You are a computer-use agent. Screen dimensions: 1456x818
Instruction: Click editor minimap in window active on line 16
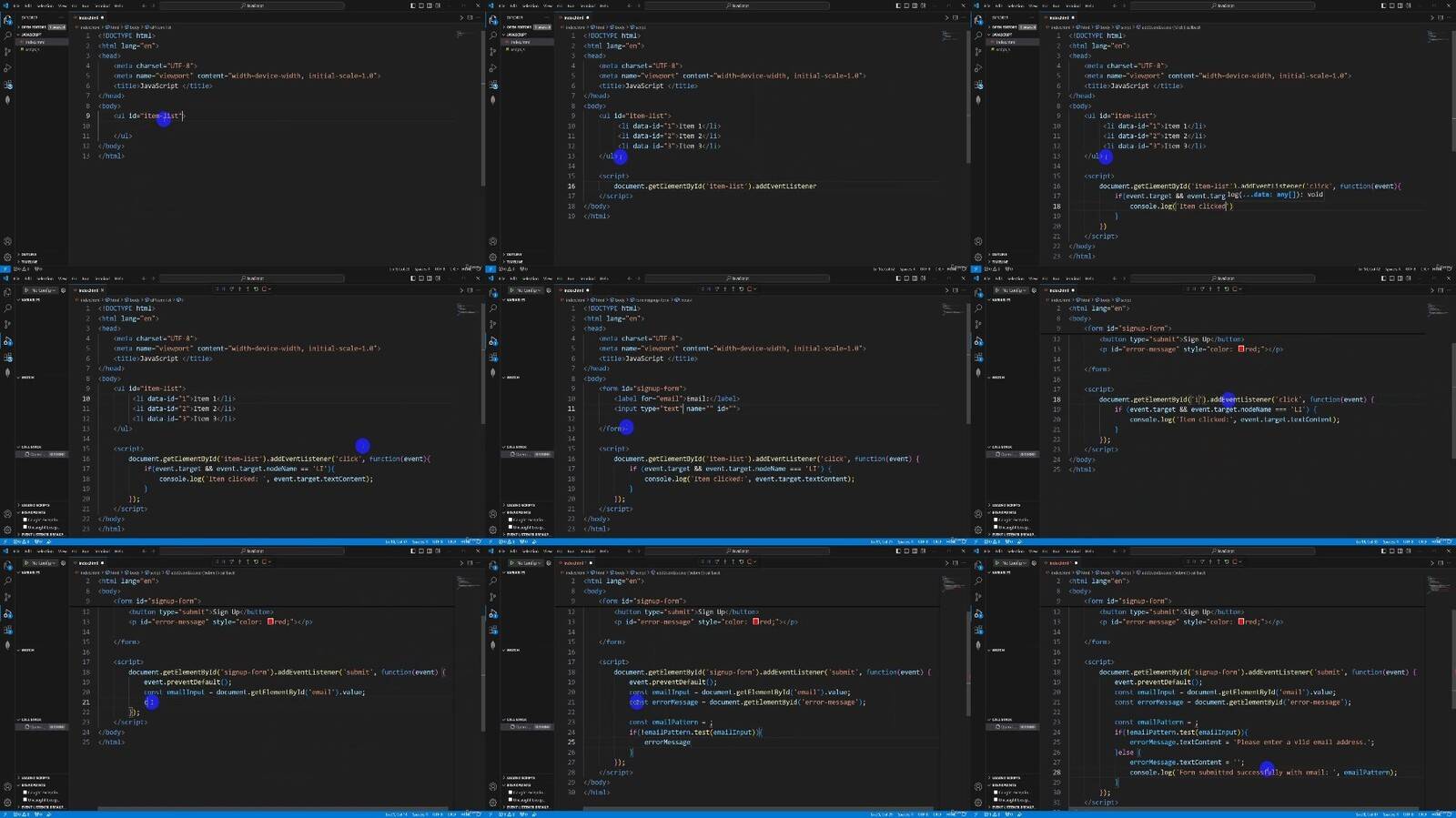pos(950,36)
